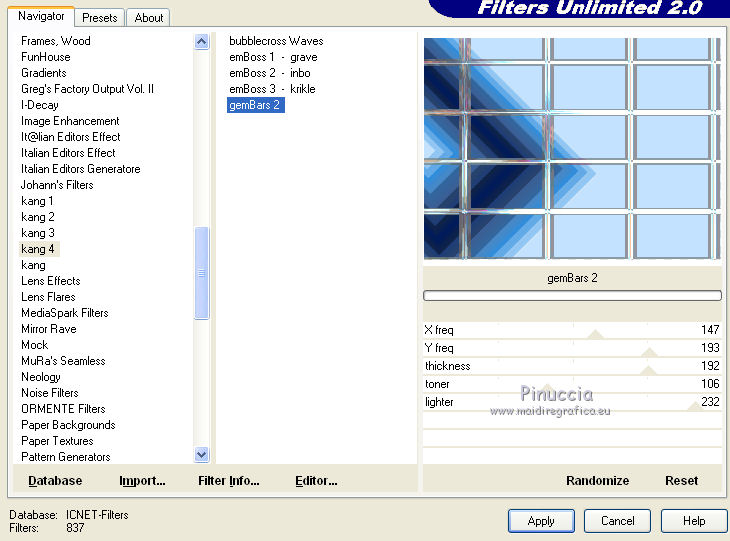Select the Paper Backgrounds category

pos(68,425)
